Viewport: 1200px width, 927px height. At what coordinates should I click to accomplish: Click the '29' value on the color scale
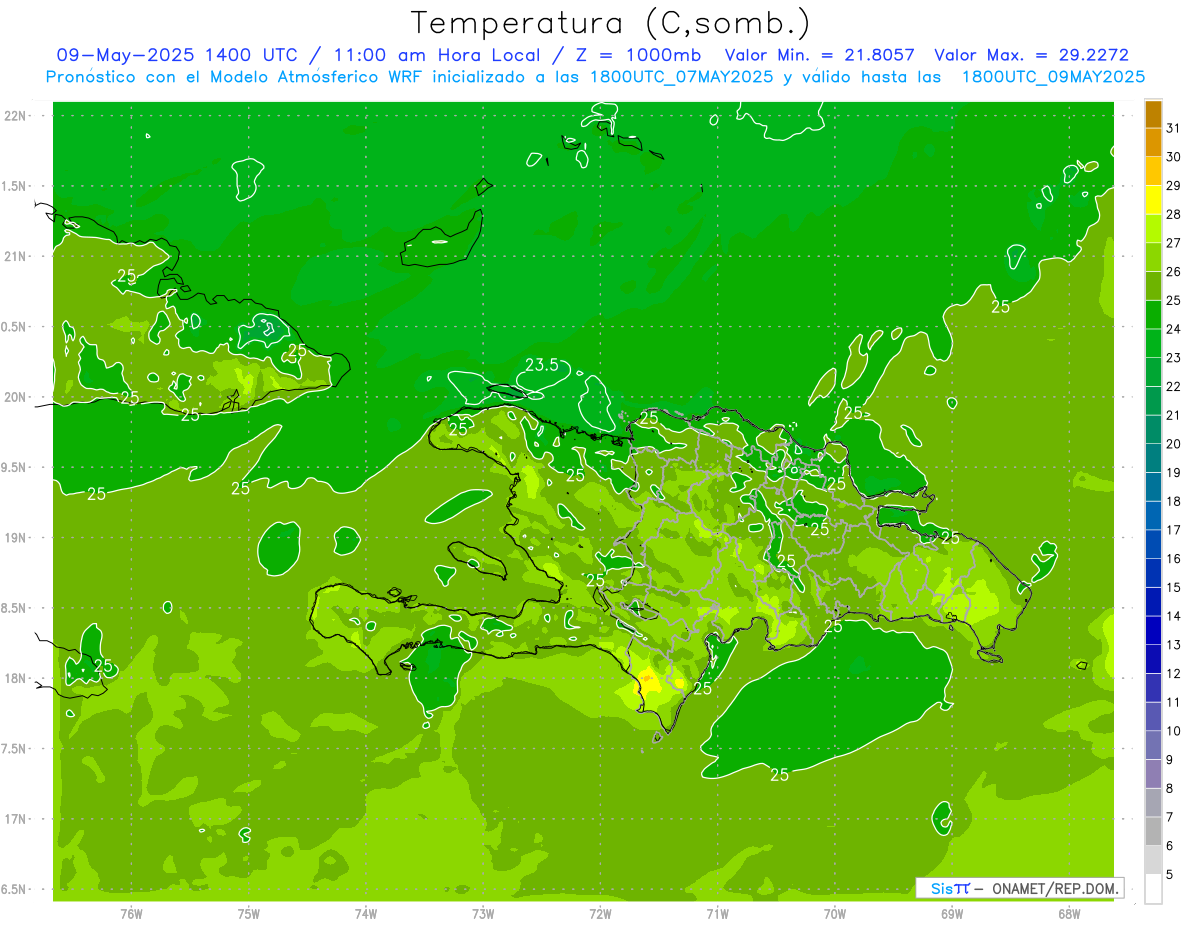1173,185
